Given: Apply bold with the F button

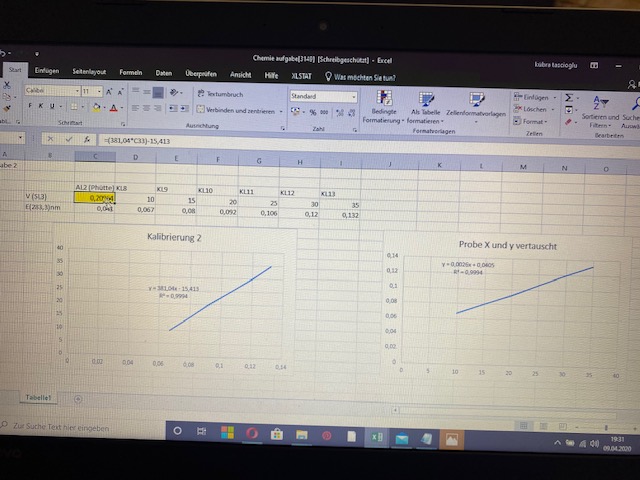Looking at the screenshot, I should click(30, 106).
